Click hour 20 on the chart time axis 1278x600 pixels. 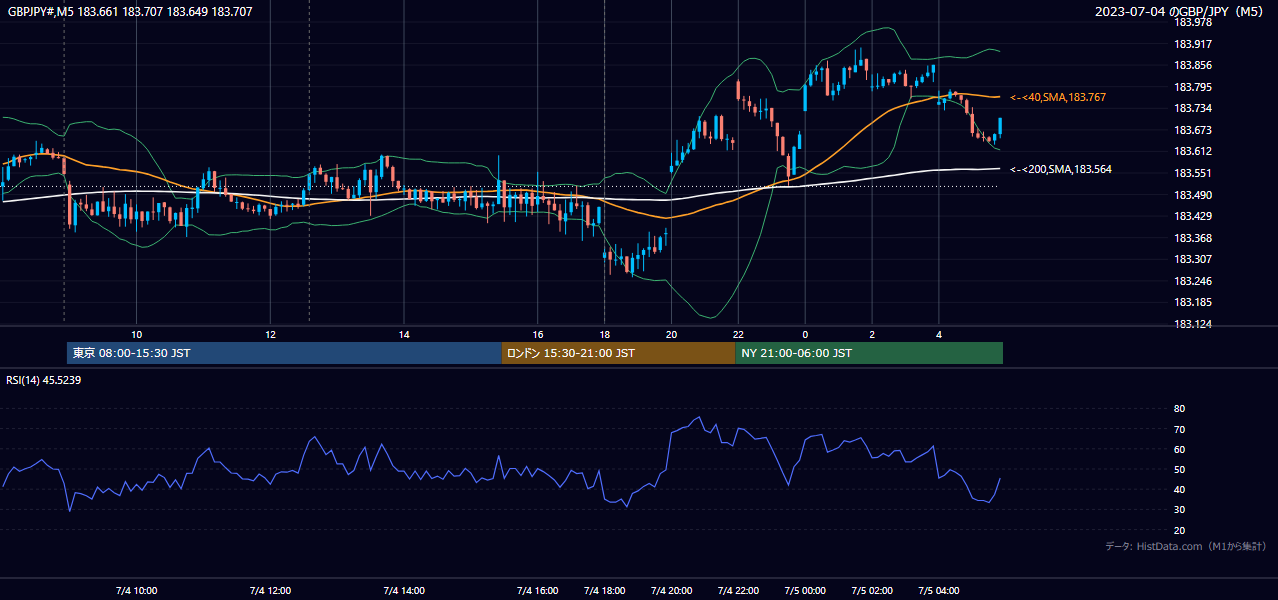[671, 334]
